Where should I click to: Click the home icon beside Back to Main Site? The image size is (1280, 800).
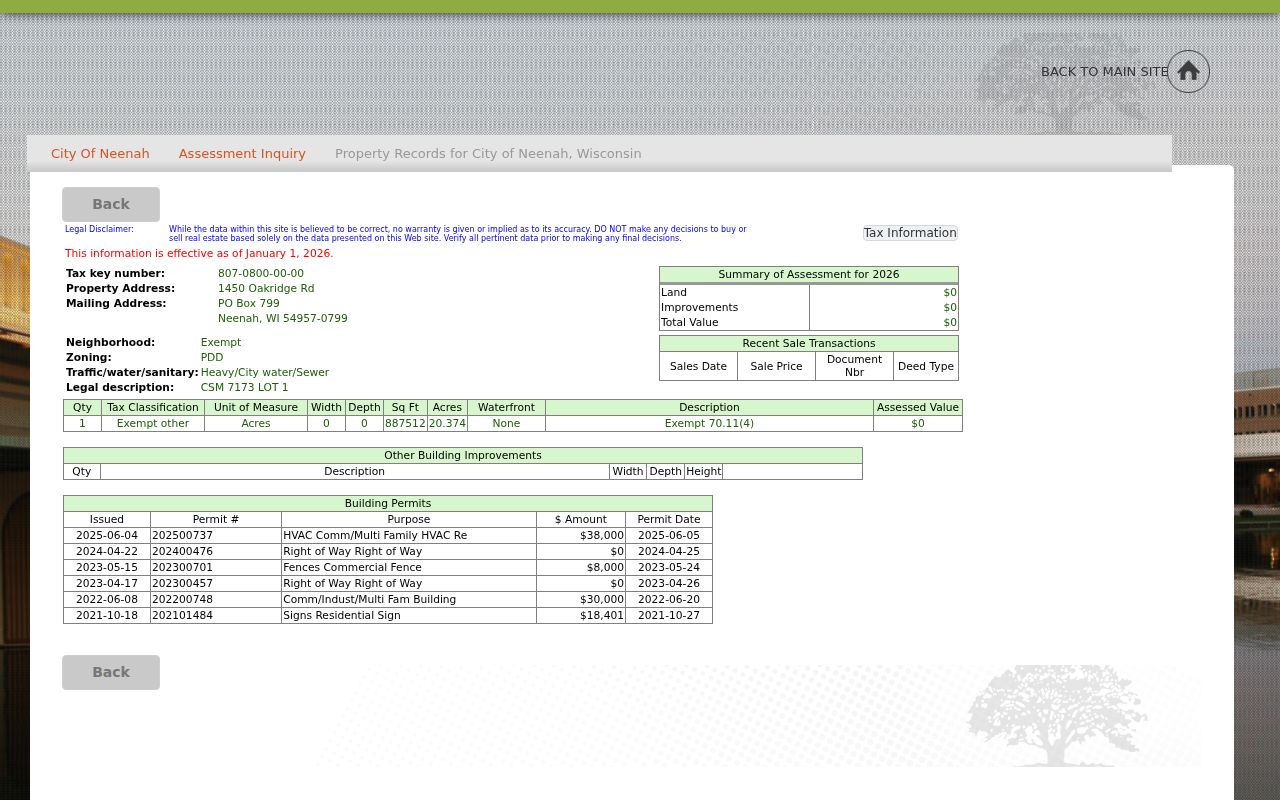click(1188, 71)
